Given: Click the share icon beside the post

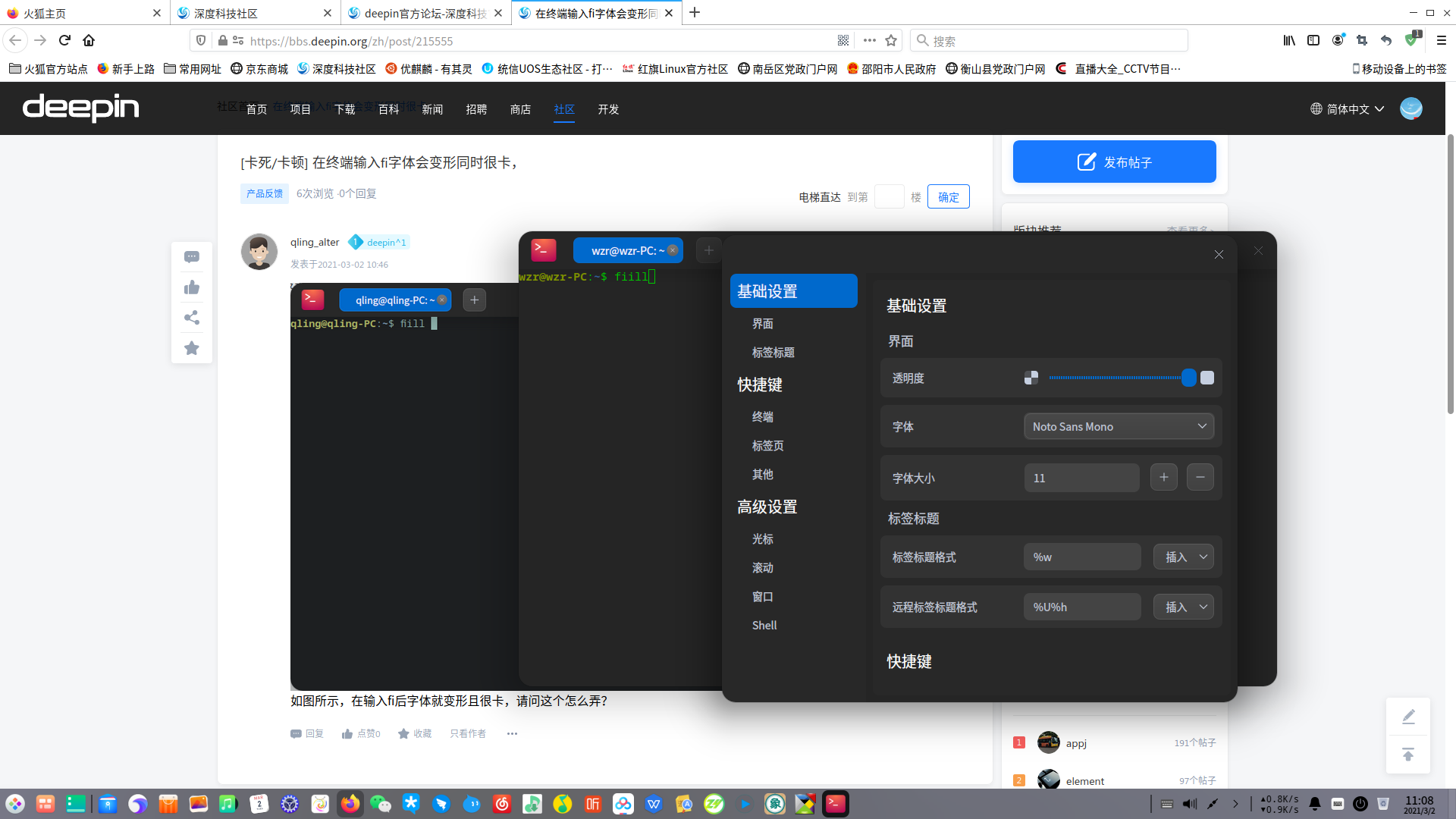Looking at the screenshot, I should (192, 318).
